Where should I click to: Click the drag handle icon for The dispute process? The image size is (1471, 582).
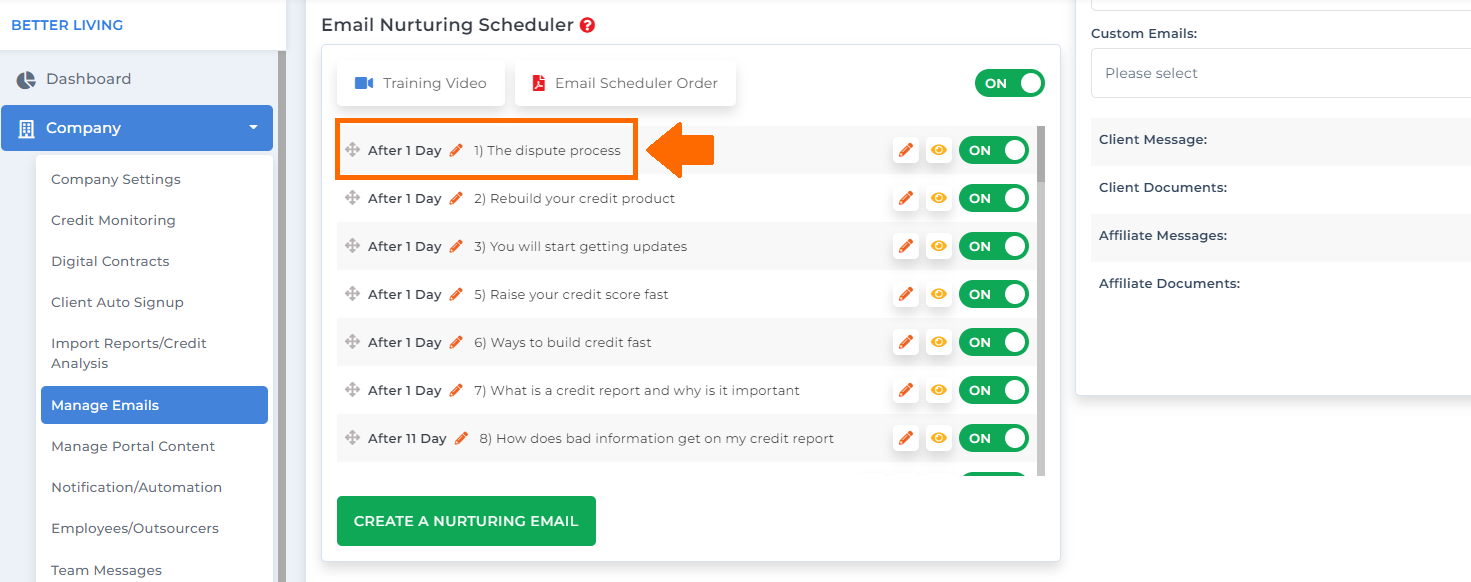pos(352,150)
